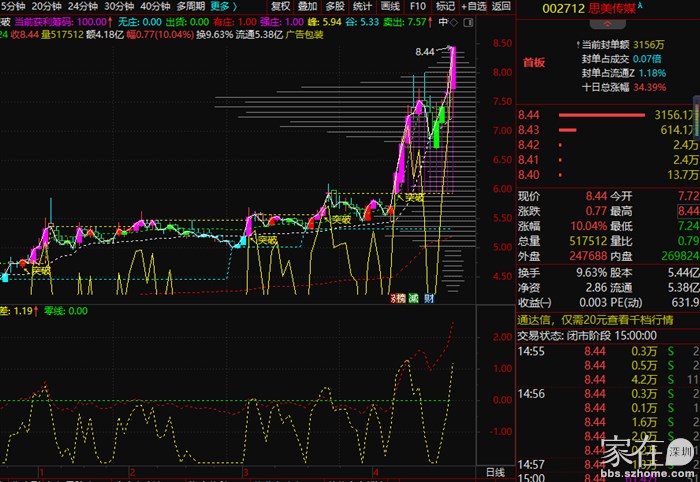This screenshot has width=700, height=482.
Task: Click the 中 icon in indicator row
Action: [x=442, y=22]
